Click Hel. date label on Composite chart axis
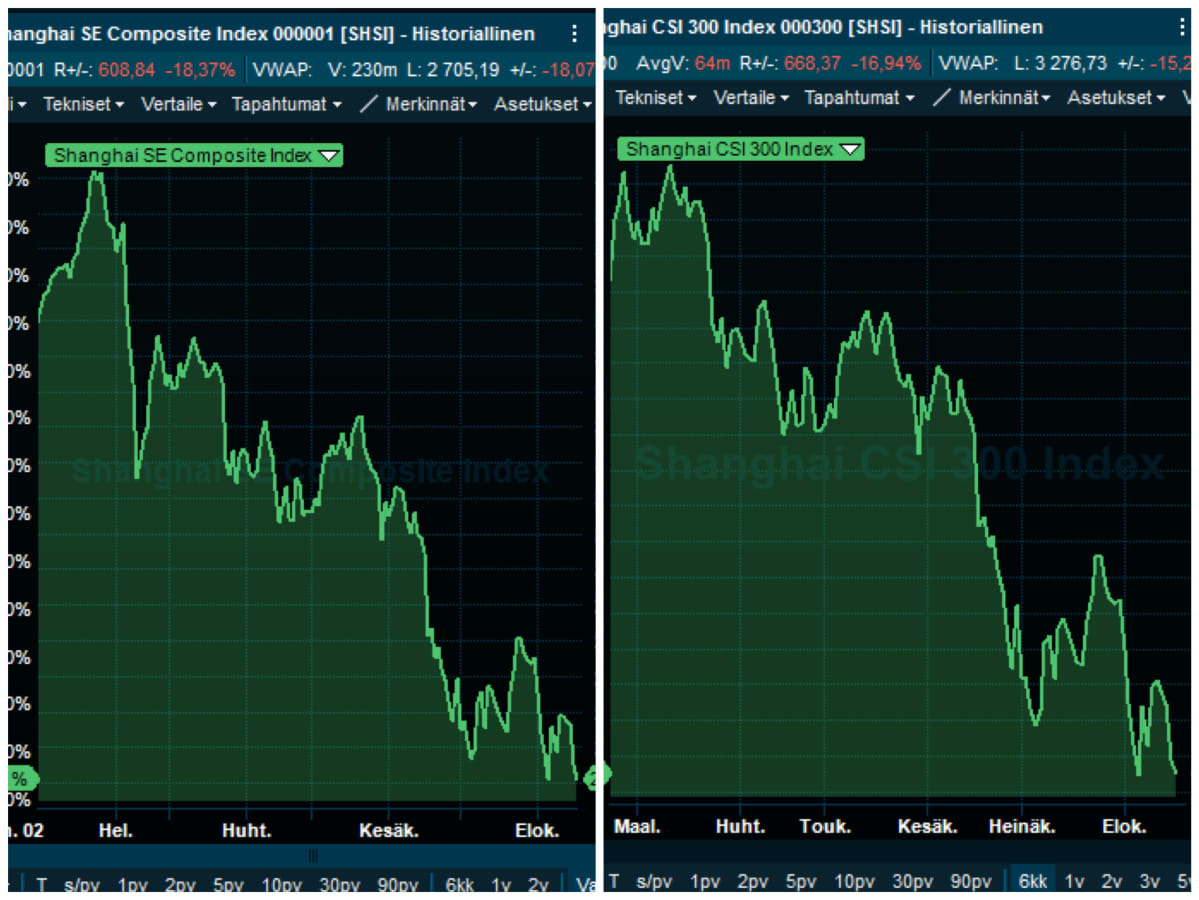Viewport: 1199px width, 900px height. [115, 830]
